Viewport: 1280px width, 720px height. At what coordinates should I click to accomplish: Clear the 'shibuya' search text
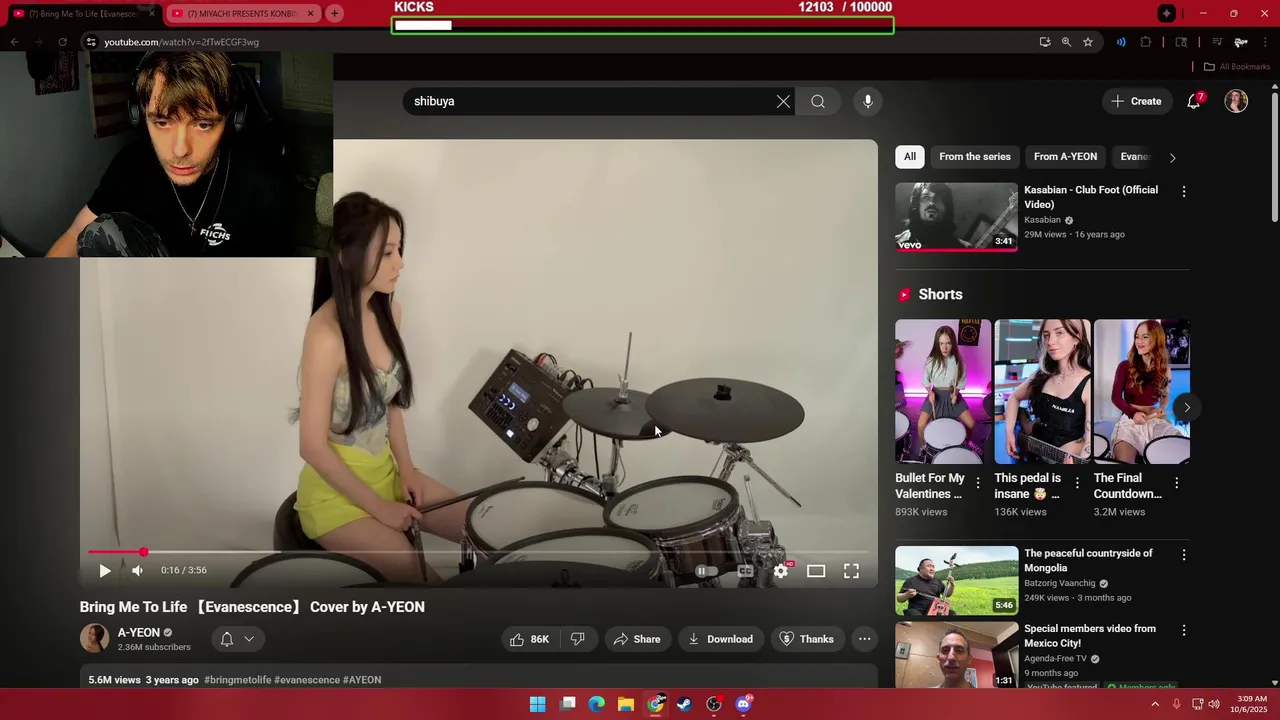click(783, 101)
